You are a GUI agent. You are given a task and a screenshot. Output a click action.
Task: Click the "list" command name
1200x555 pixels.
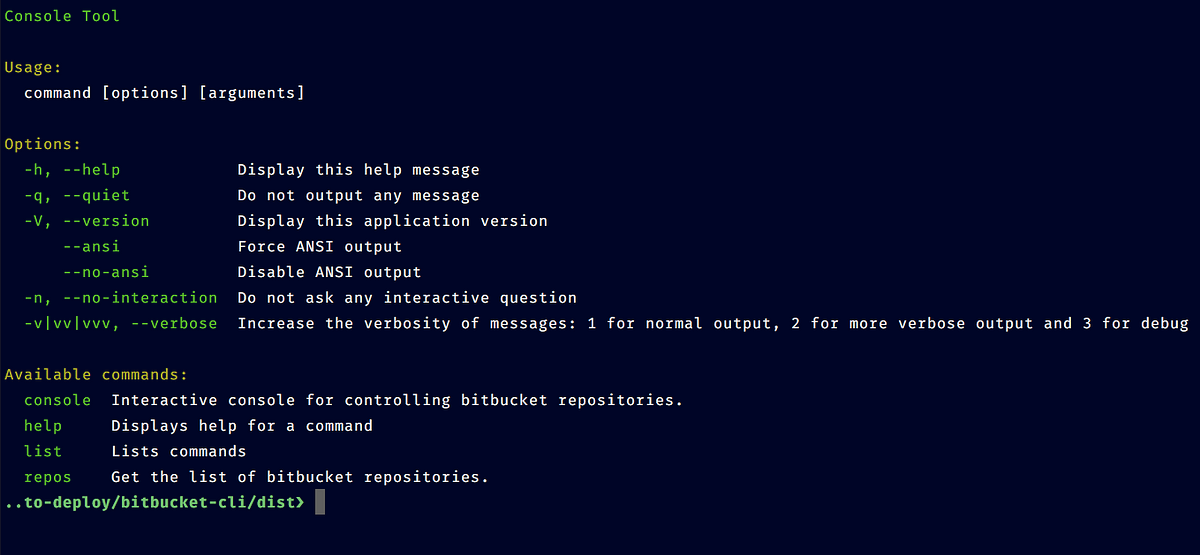(43, 452)
